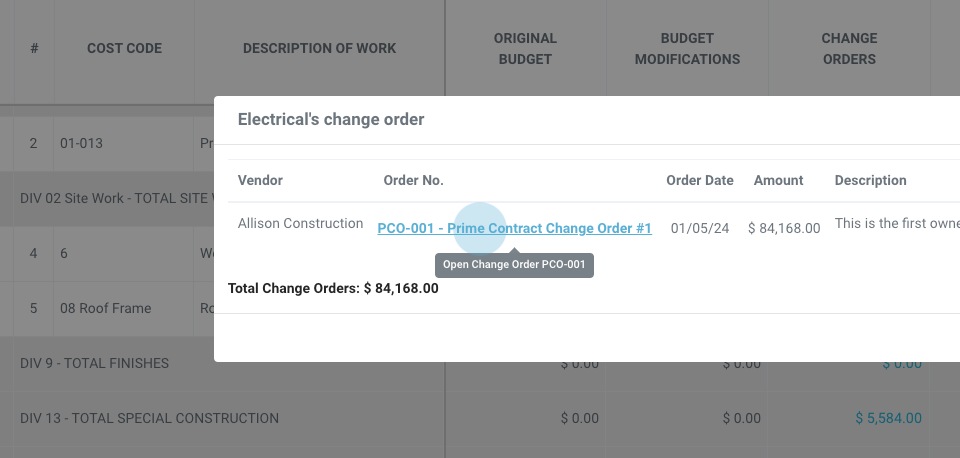Click the Order Date column header
The height and width of the screenshot is (458, 960).
tap(700, 181)
